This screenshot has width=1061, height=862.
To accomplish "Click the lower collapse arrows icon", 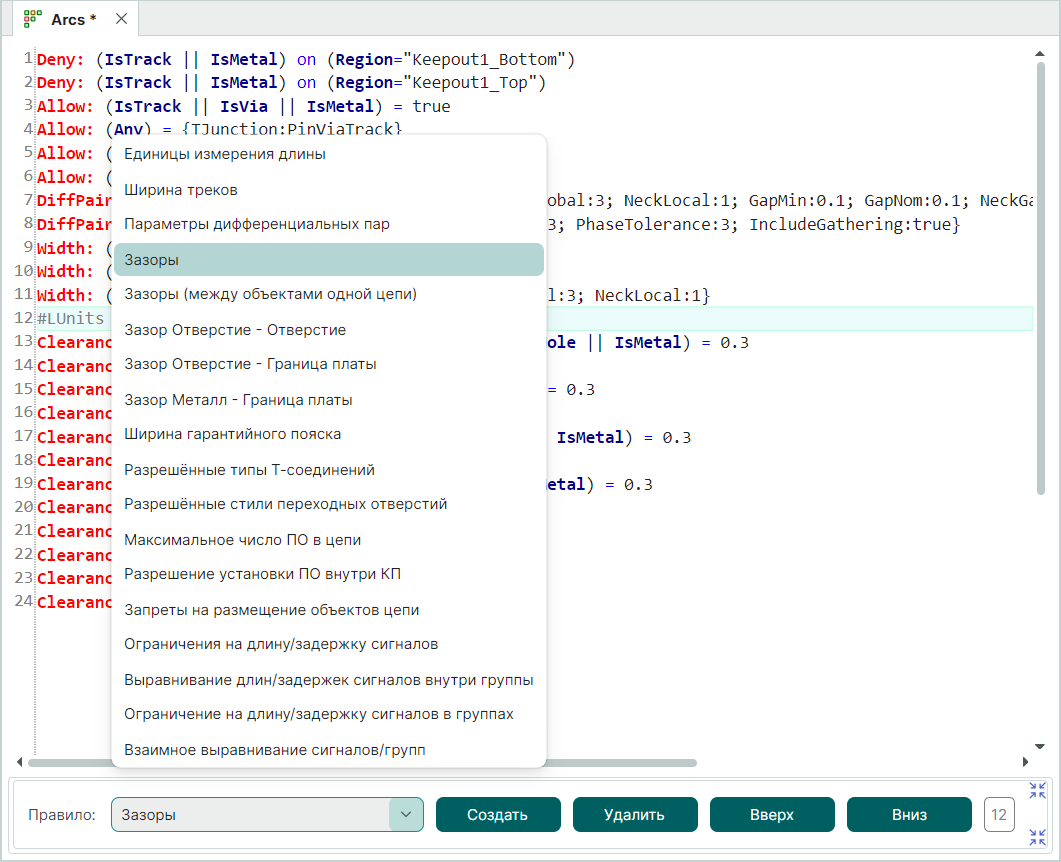I will pos(1037,836).
